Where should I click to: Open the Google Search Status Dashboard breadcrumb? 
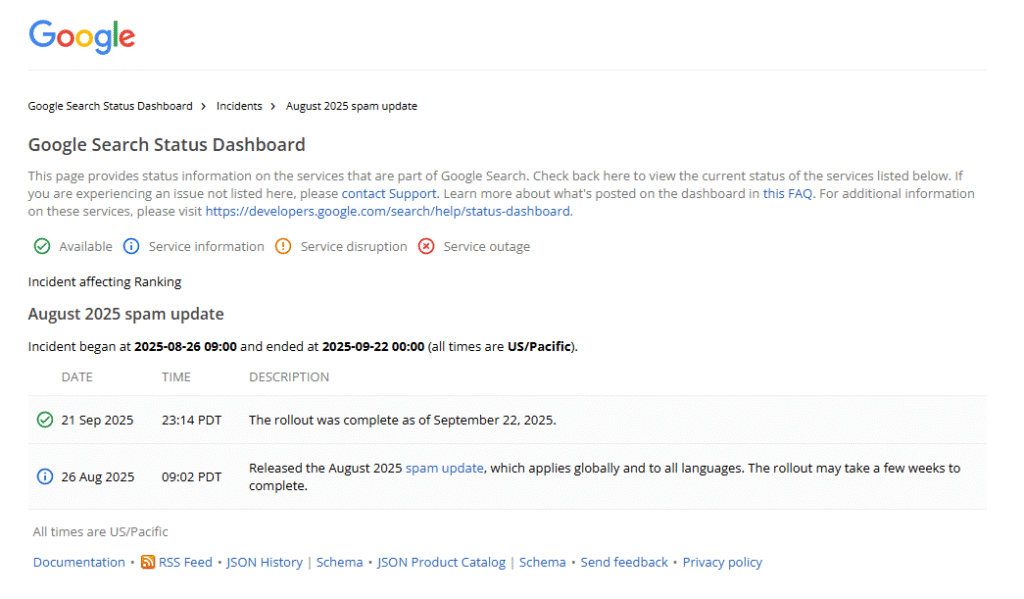[110, 106]
